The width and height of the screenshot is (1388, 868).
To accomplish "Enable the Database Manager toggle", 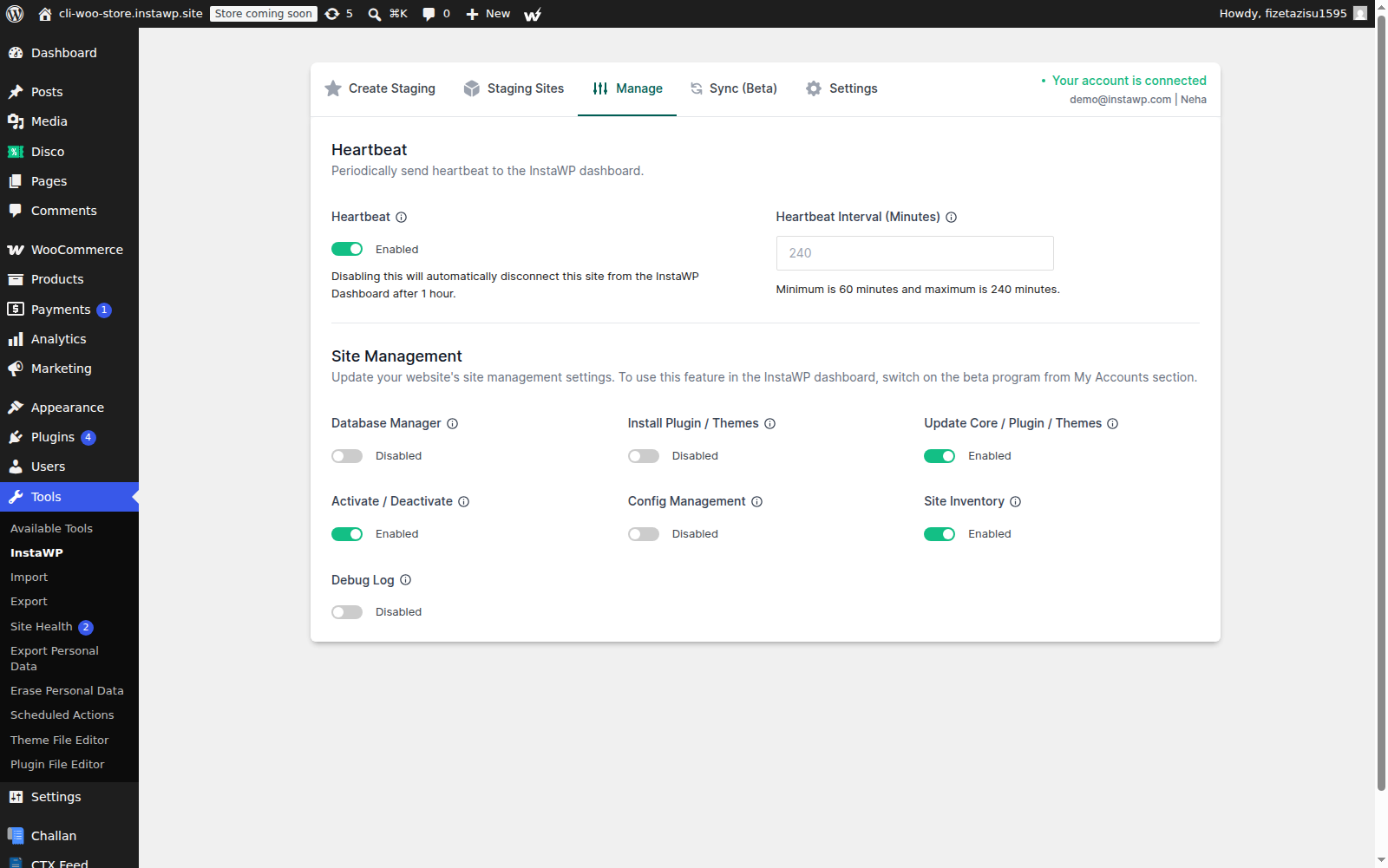I will coord(347,456).
